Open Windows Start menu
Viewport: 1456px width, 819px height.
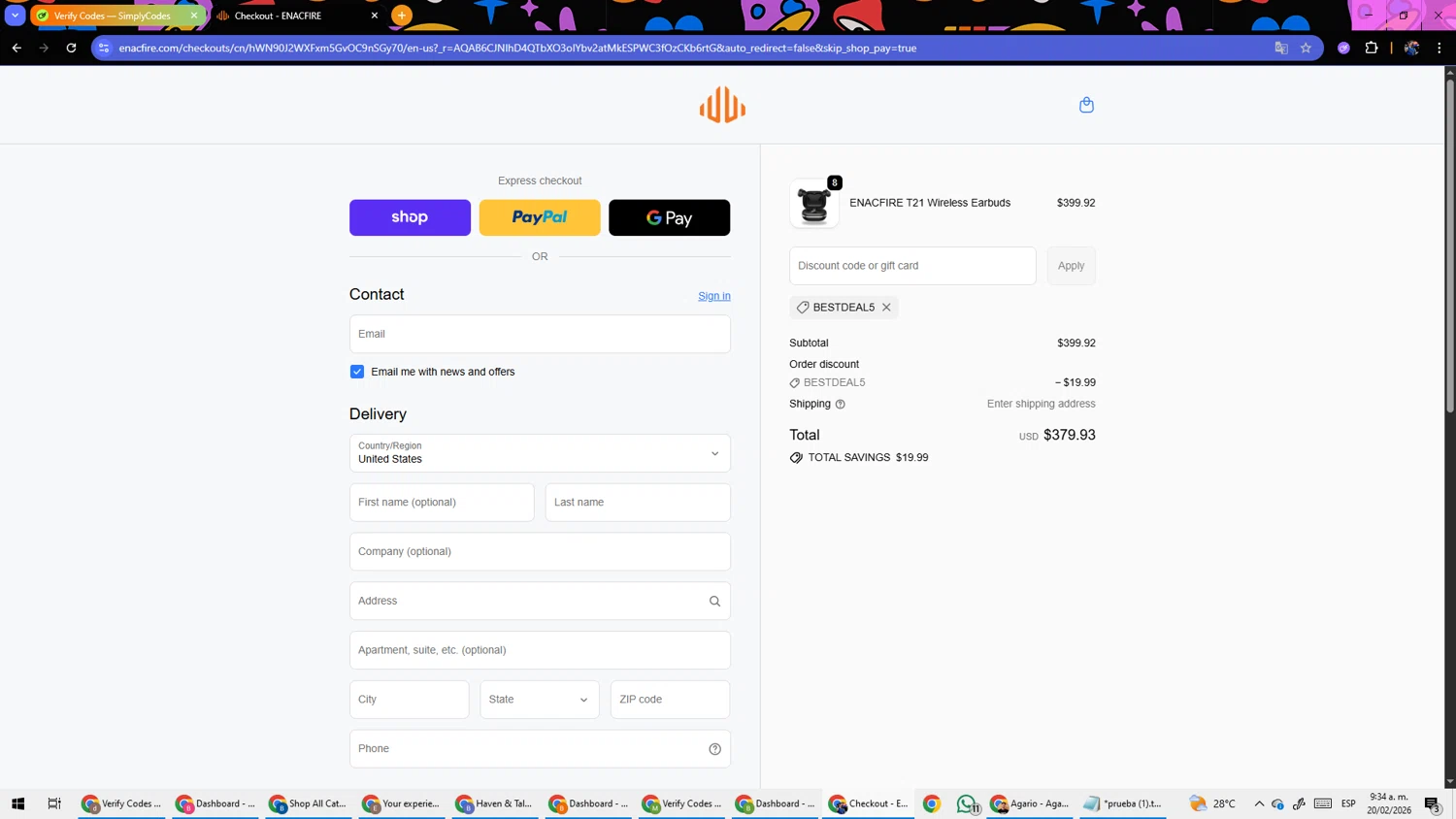click(17, 803)
